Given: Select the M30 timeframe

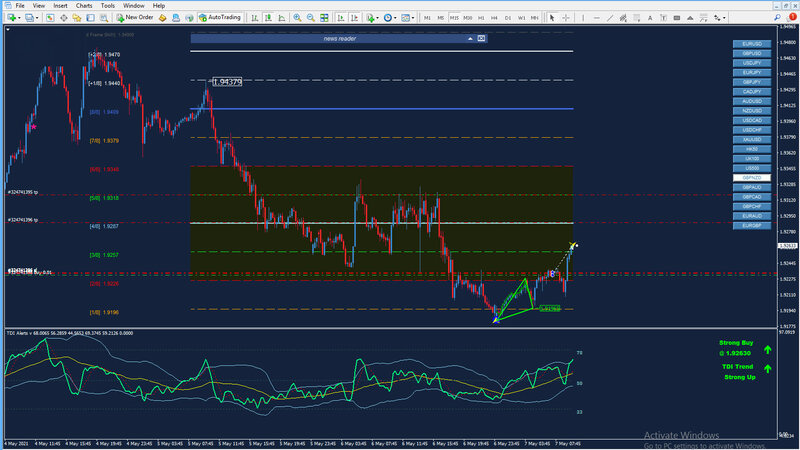Looking at the screenshot, I should tap(467, 18).
